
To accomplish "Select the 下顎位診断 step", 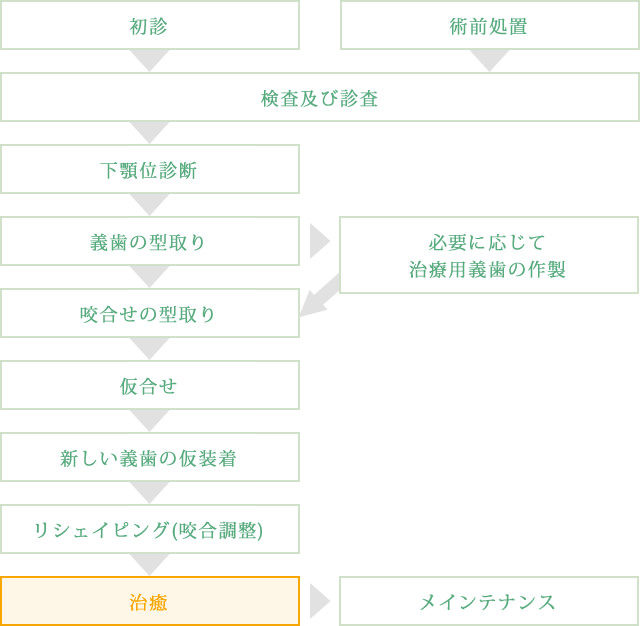I will tap(150, 169).
